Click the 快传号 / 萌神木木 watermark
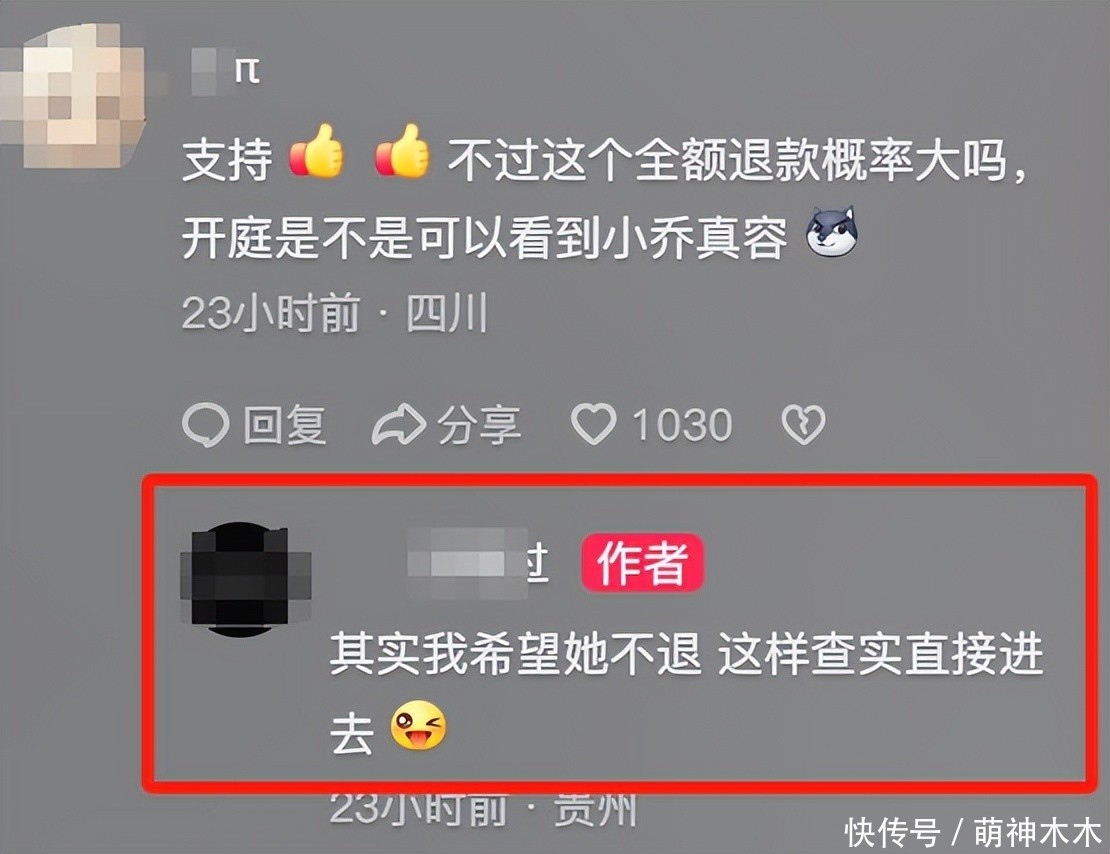 click(x=973, y=833)
